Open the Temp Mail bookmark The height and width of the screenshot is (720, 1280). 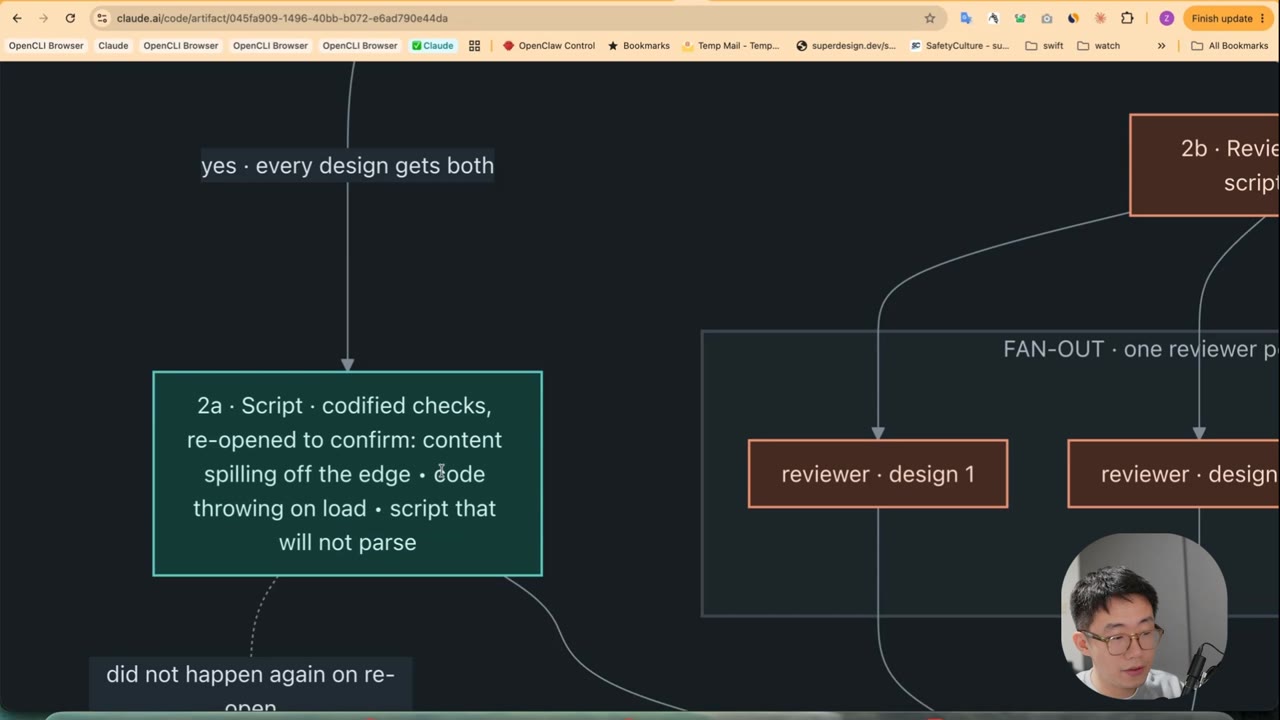click(x=731, y=45)
